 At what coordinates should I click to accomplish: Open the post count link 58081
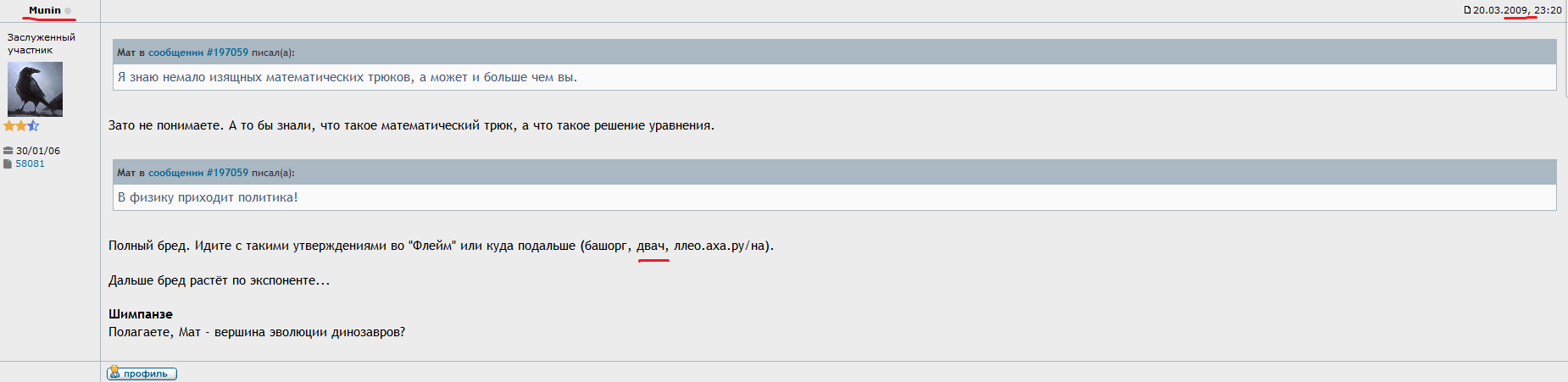point(31,163)
